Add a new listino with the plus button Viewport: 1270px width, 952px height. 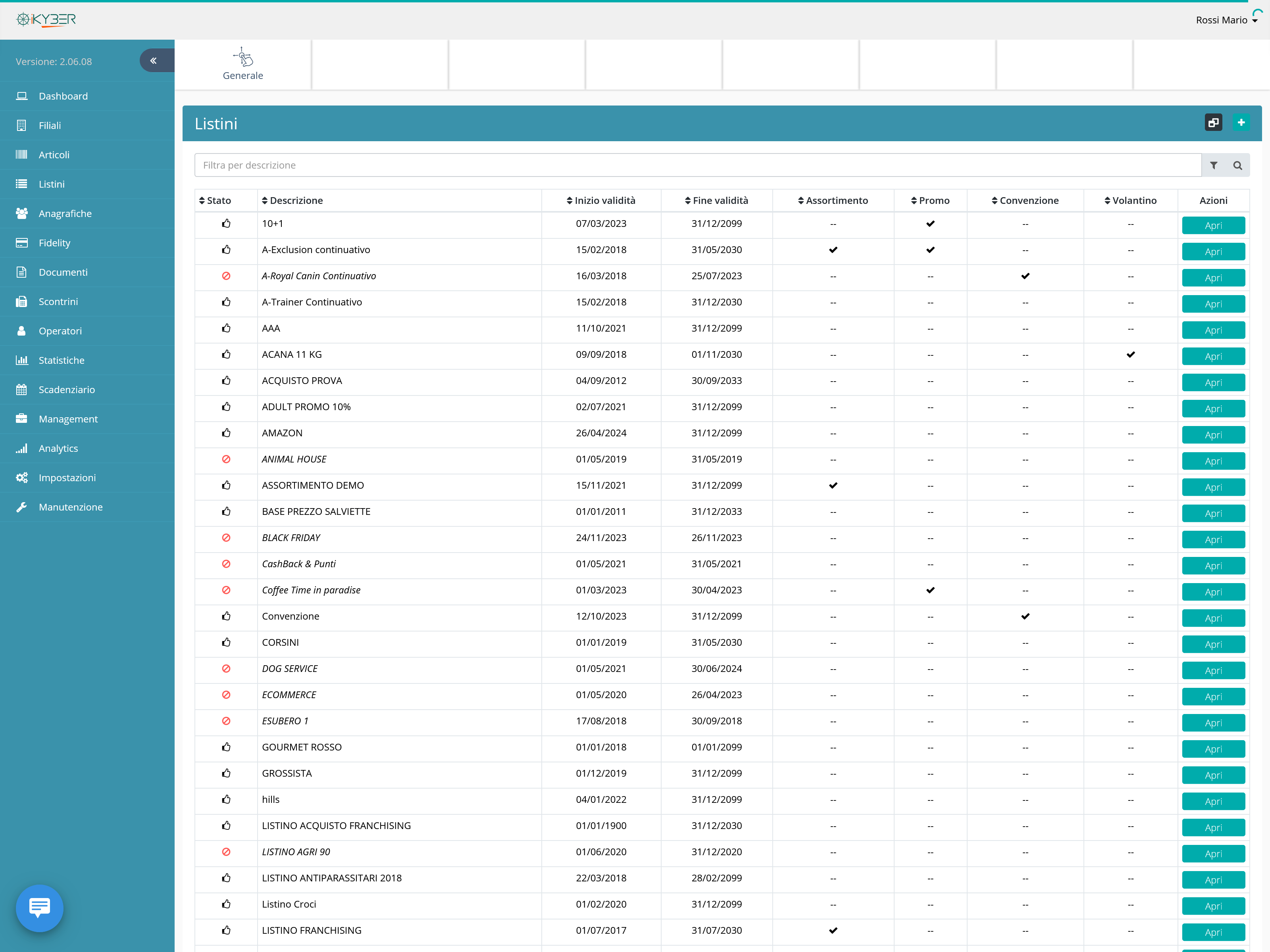[x=1241, y=122]
